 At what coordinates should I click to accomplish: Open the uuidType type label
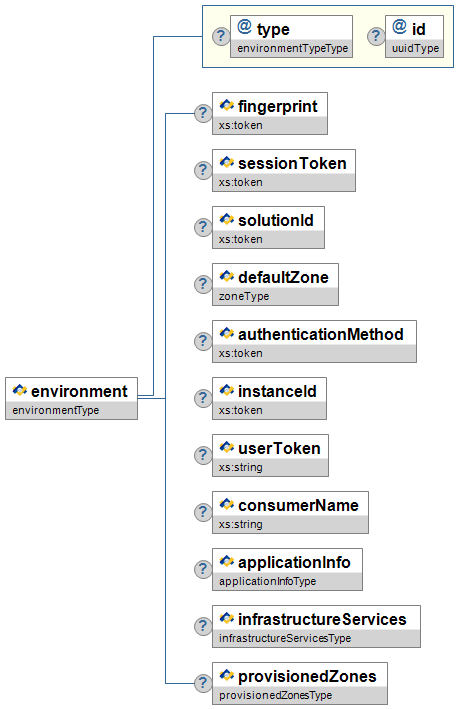click(416, 48)
